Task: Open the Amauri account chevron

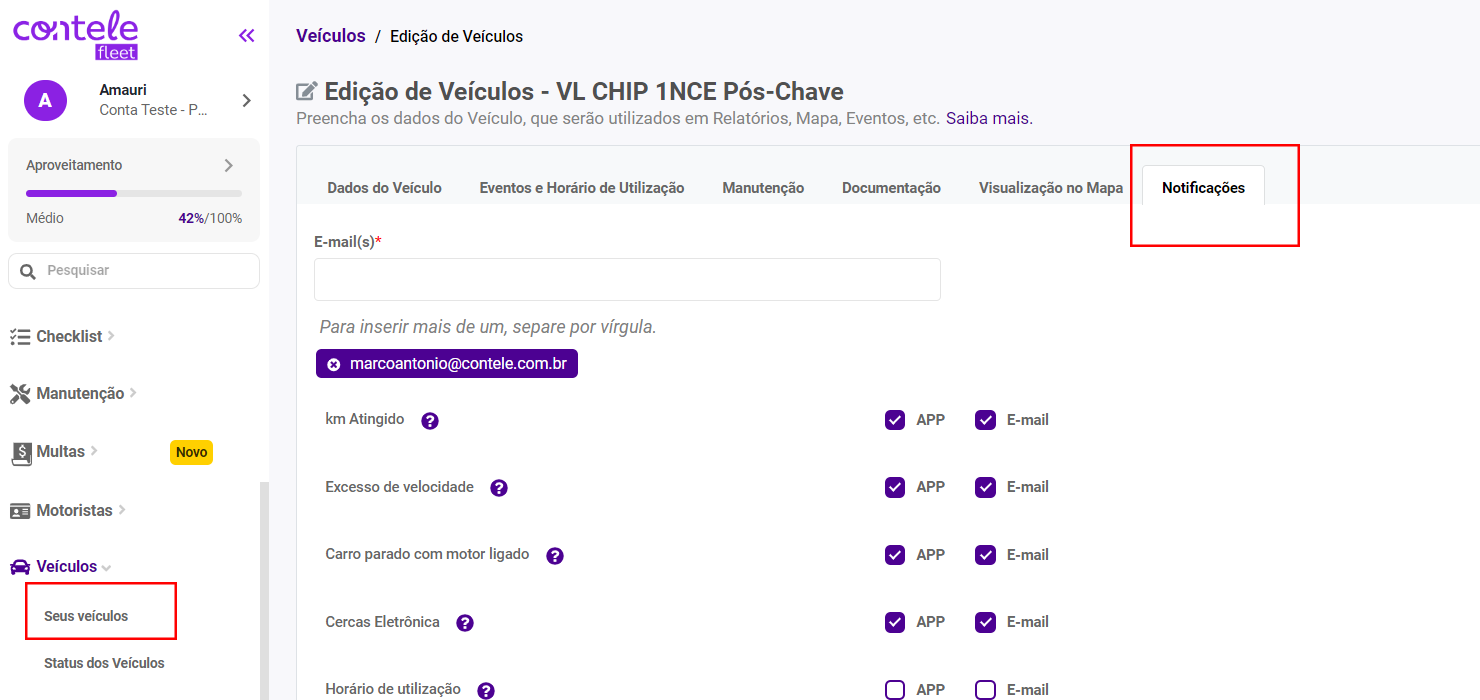Action: coord(246,100)
